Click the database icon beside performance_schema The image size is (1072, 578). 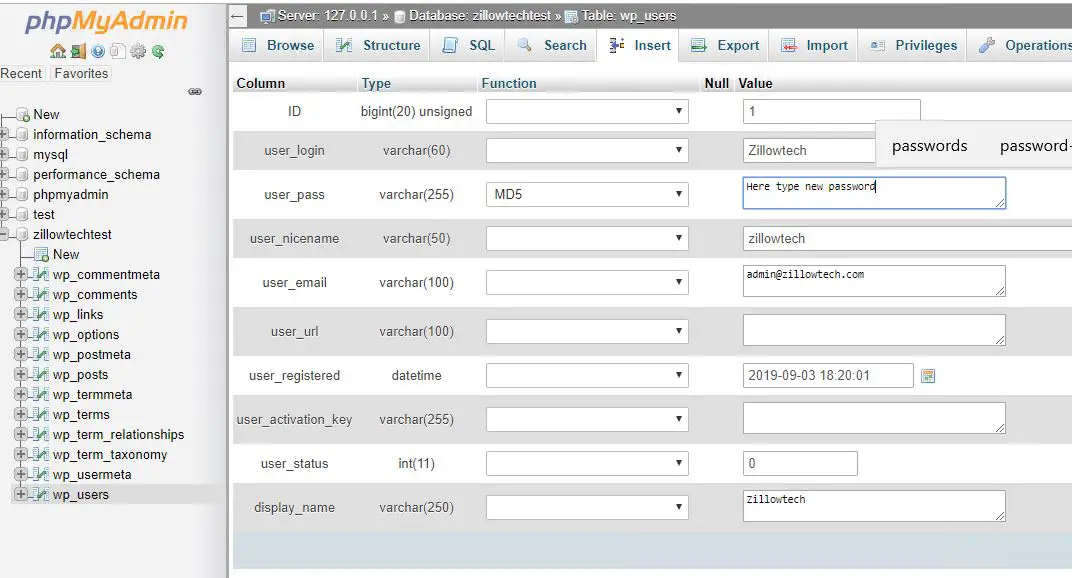tap(23, 174)
